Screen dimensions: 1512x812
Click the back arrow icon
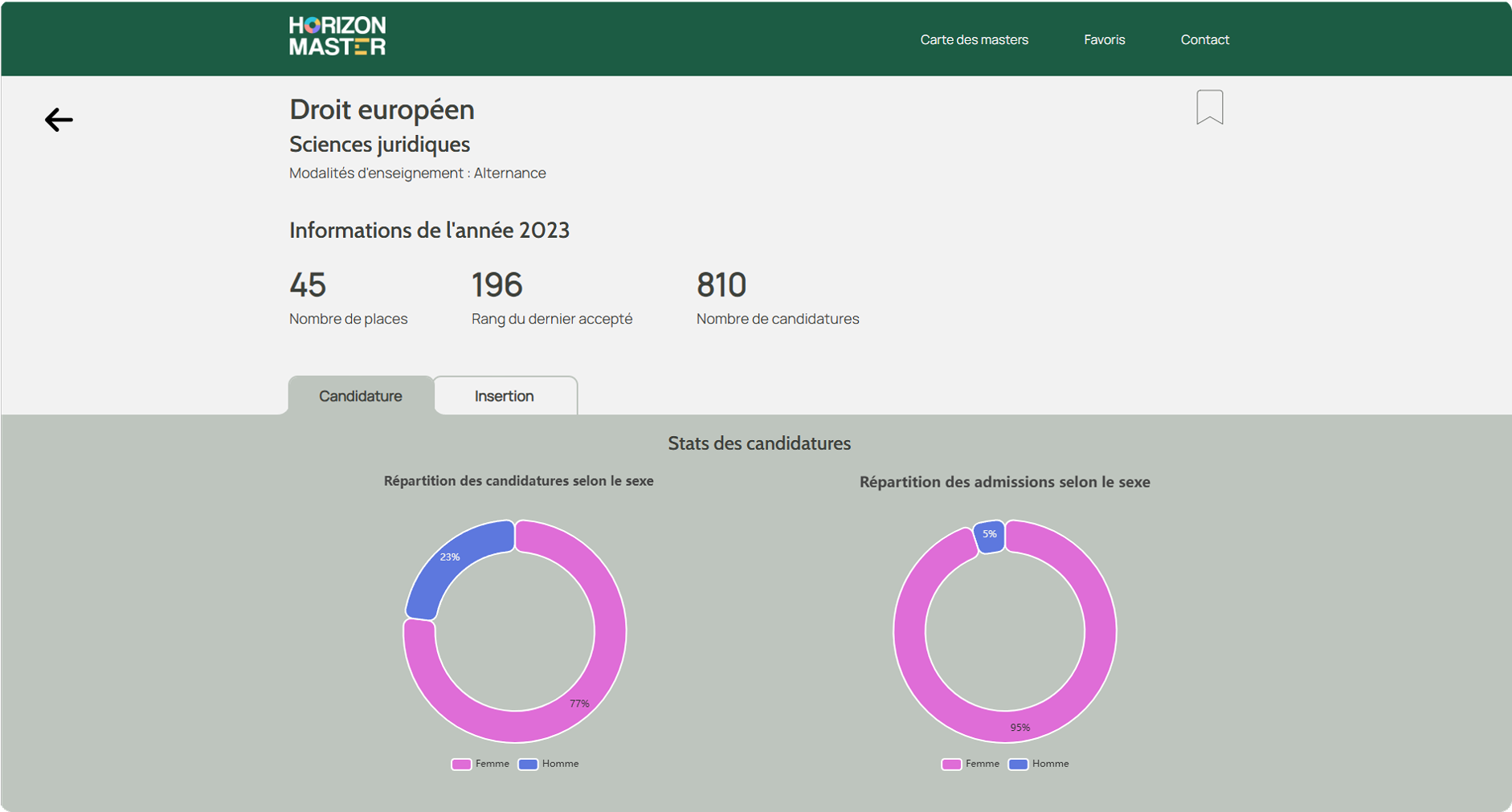[59, 120]
